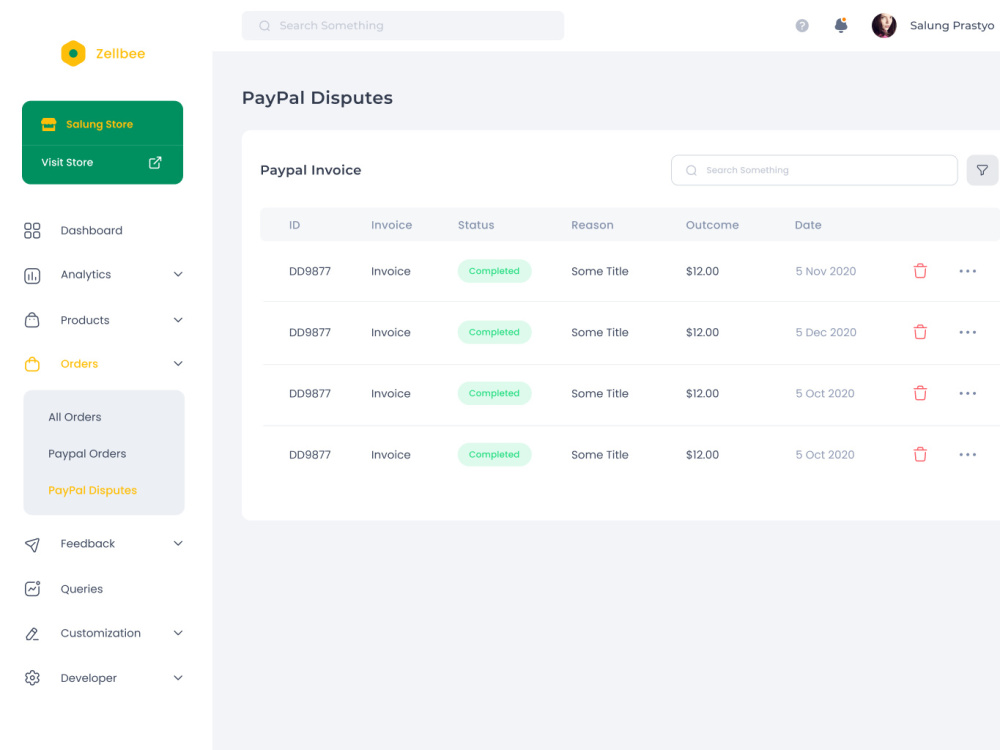Click the Paypal Invoice search field

pos(814,170)
